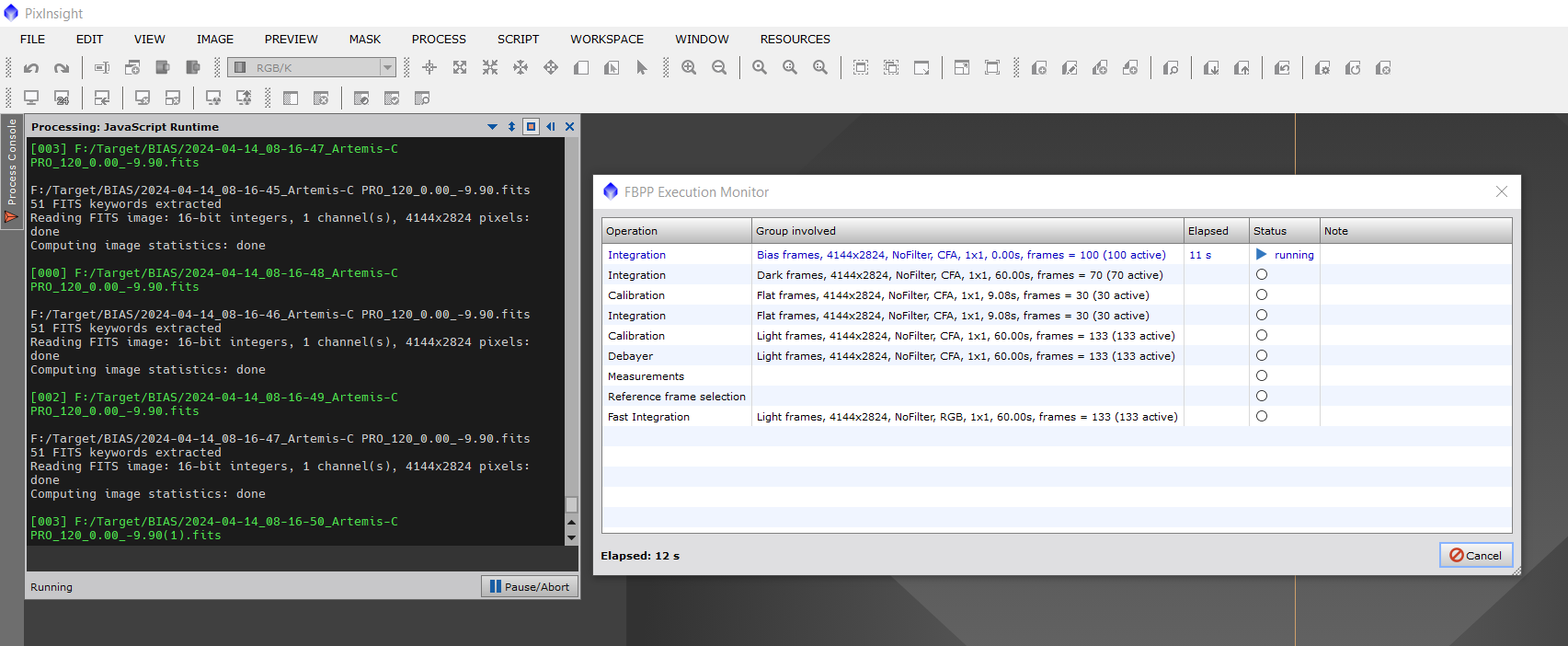This screenshot has height=646, width=1568.
Task: Click the Status column header
Action: point(1285,231)
